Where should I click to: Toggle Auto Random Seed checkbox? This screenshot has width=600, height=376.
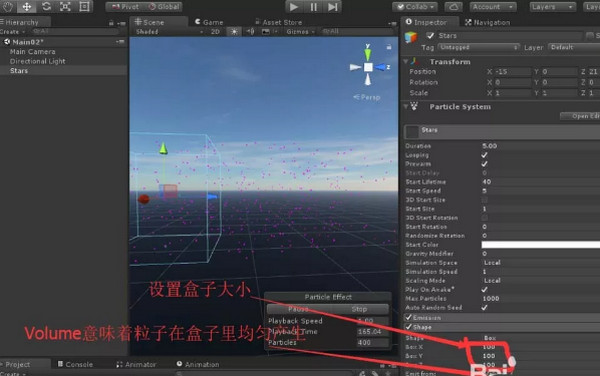(484, 307)
